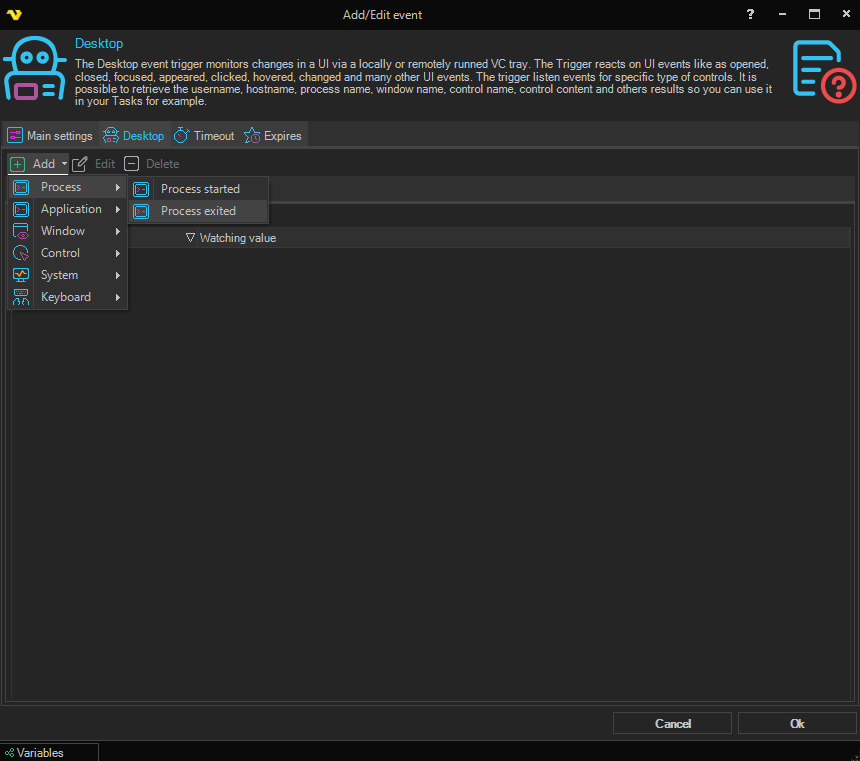
Task: Click the Process menu icon
Action: (21, 187)
